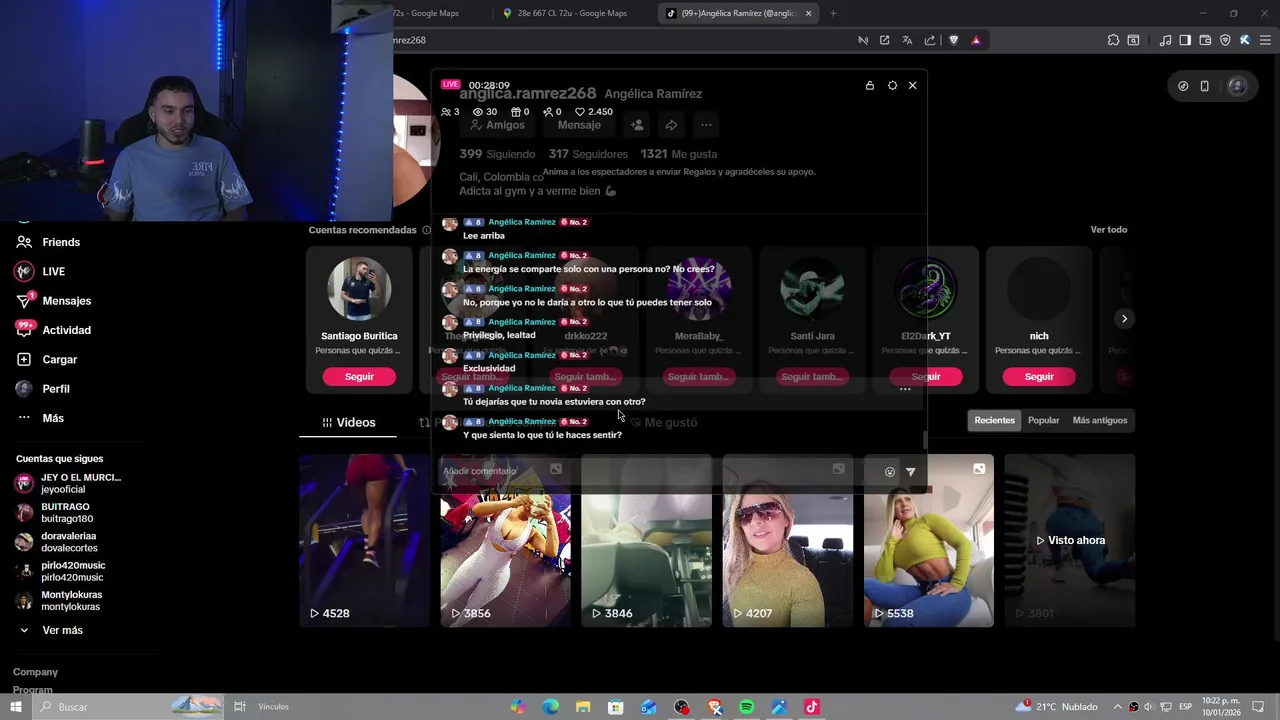This screenshot has width=1280, height=720.
Task: Click the chat overlay scrollbar thumb
Action: [925, 440]
